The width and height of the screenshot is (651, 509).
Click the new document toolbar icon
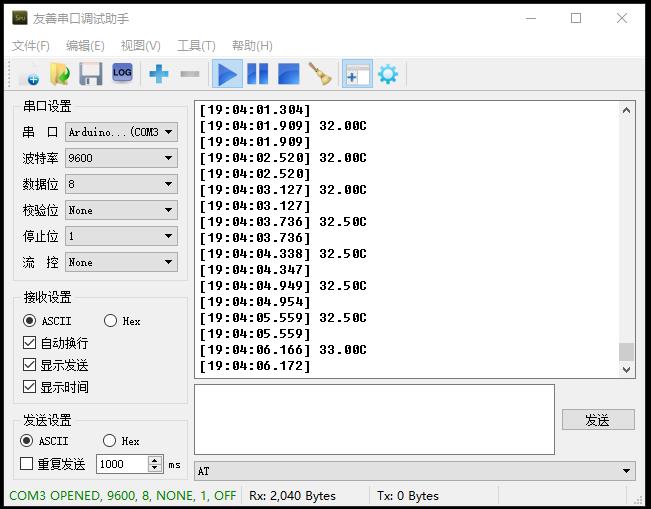29,74
